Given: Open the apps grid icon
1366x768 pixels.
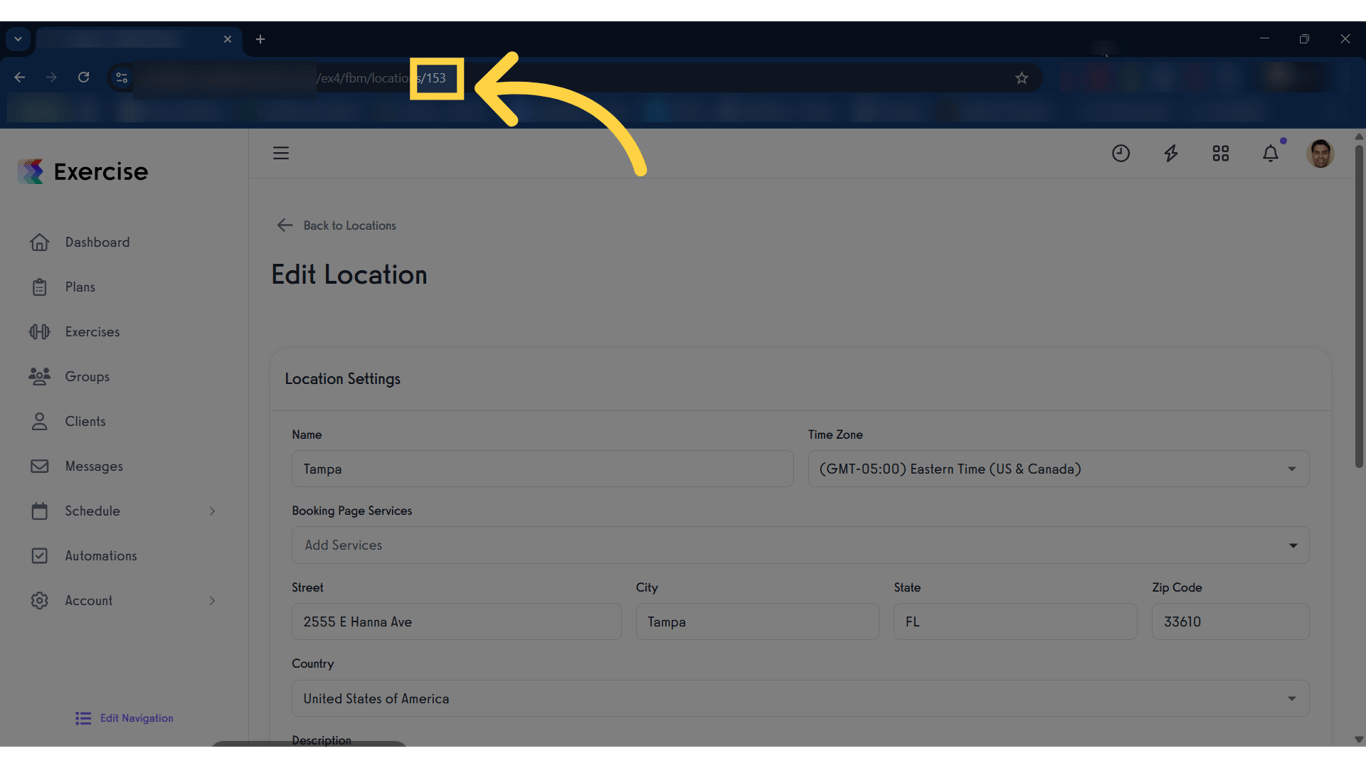Looking at the screenshot, I should (1220, 153).
